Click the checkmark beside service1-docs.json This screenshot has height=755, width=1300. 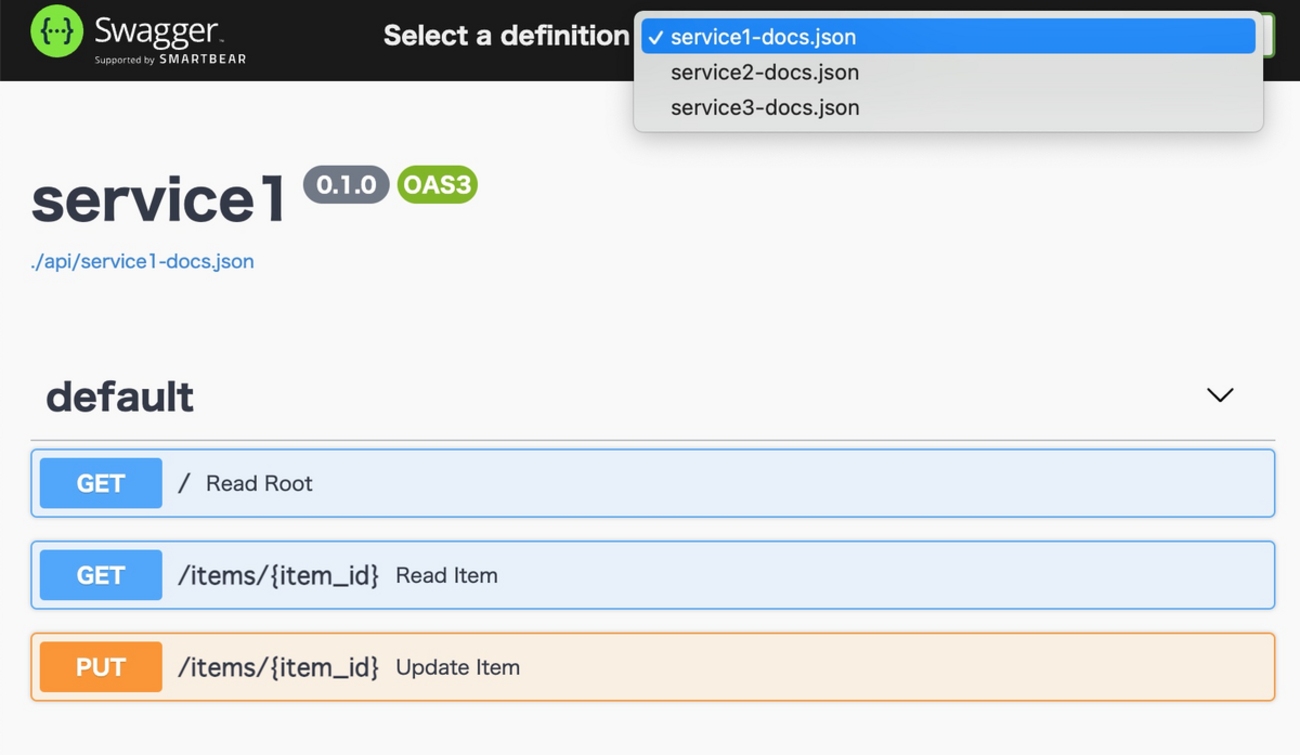pos(656,38)
